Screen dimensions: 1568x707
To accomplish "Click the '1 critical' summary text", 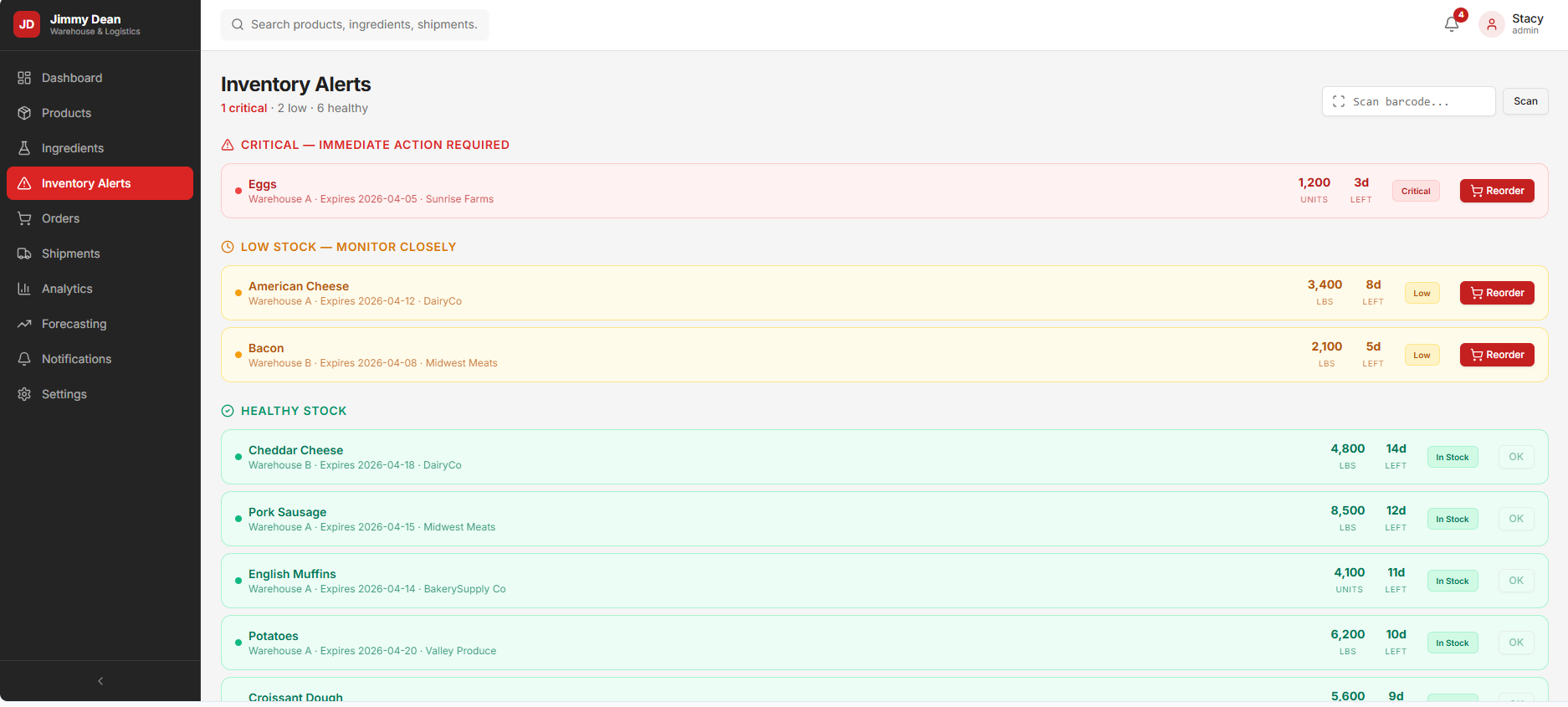I will click(244, 108).
